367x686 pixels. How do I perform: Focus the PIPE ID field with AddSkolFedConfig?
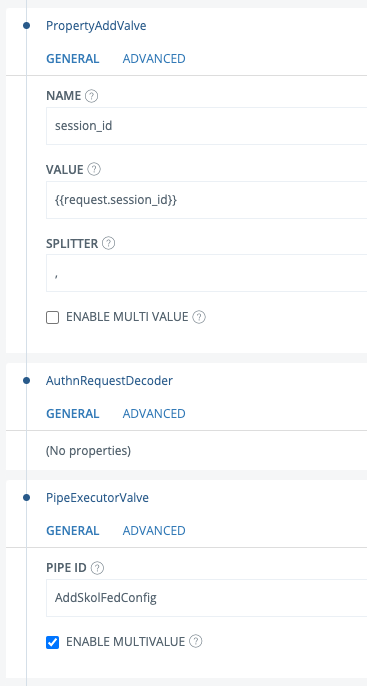[206, 598]
